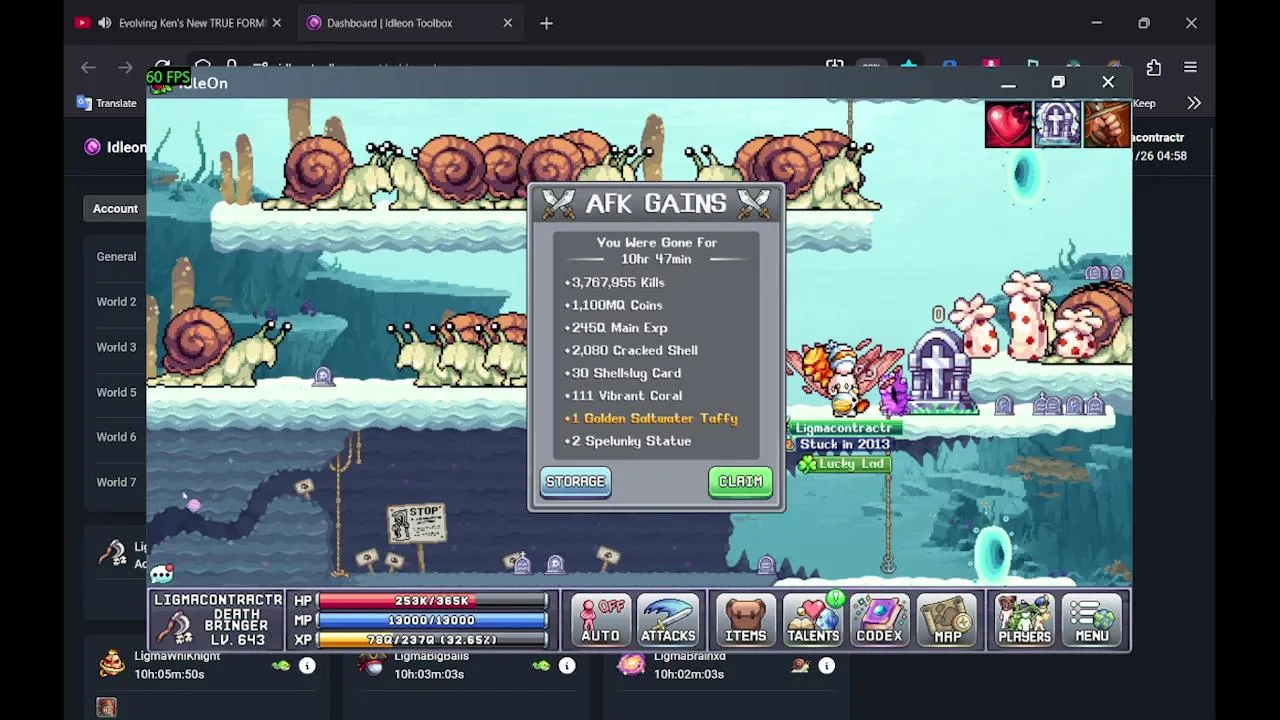Open the browser hamburger menu
This screenshot has width=1280, height=720.
tap(1190, 67)
